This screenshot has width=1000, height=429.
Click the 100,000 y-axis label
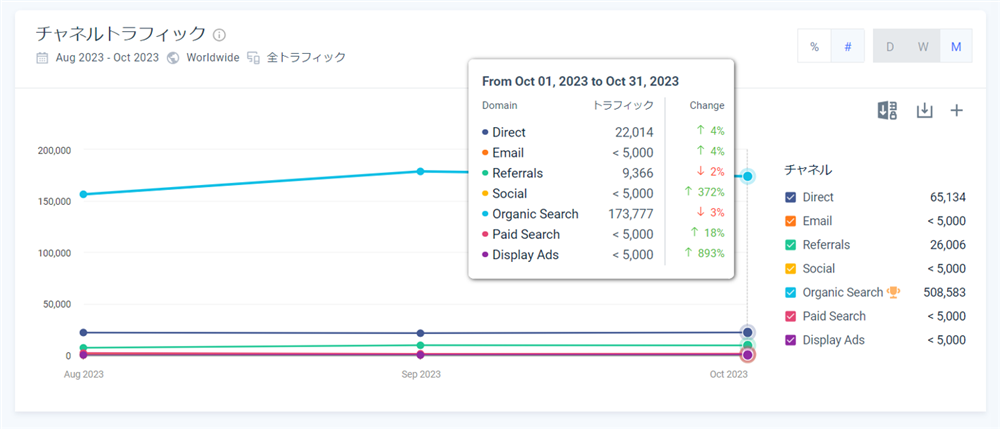click(x=55, y=253)
